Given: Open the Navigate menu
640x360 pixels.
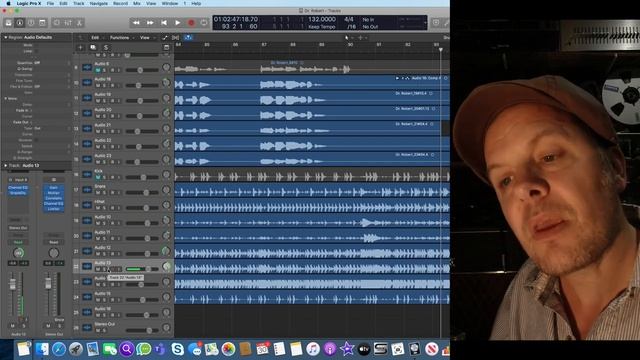Looking at the screenshot, I should (98, 3).
